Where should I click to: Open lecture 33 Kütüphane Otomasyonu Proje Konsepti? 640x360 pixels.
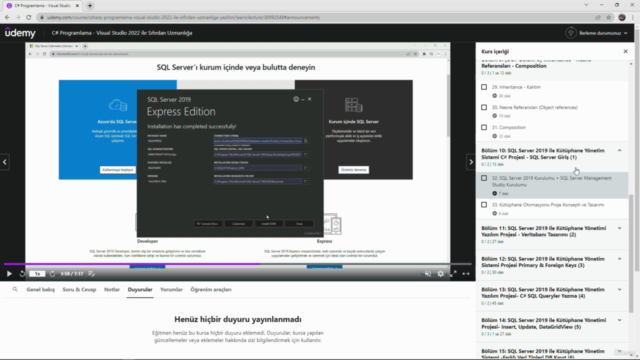pyautogui.click(x=548, y=205)
